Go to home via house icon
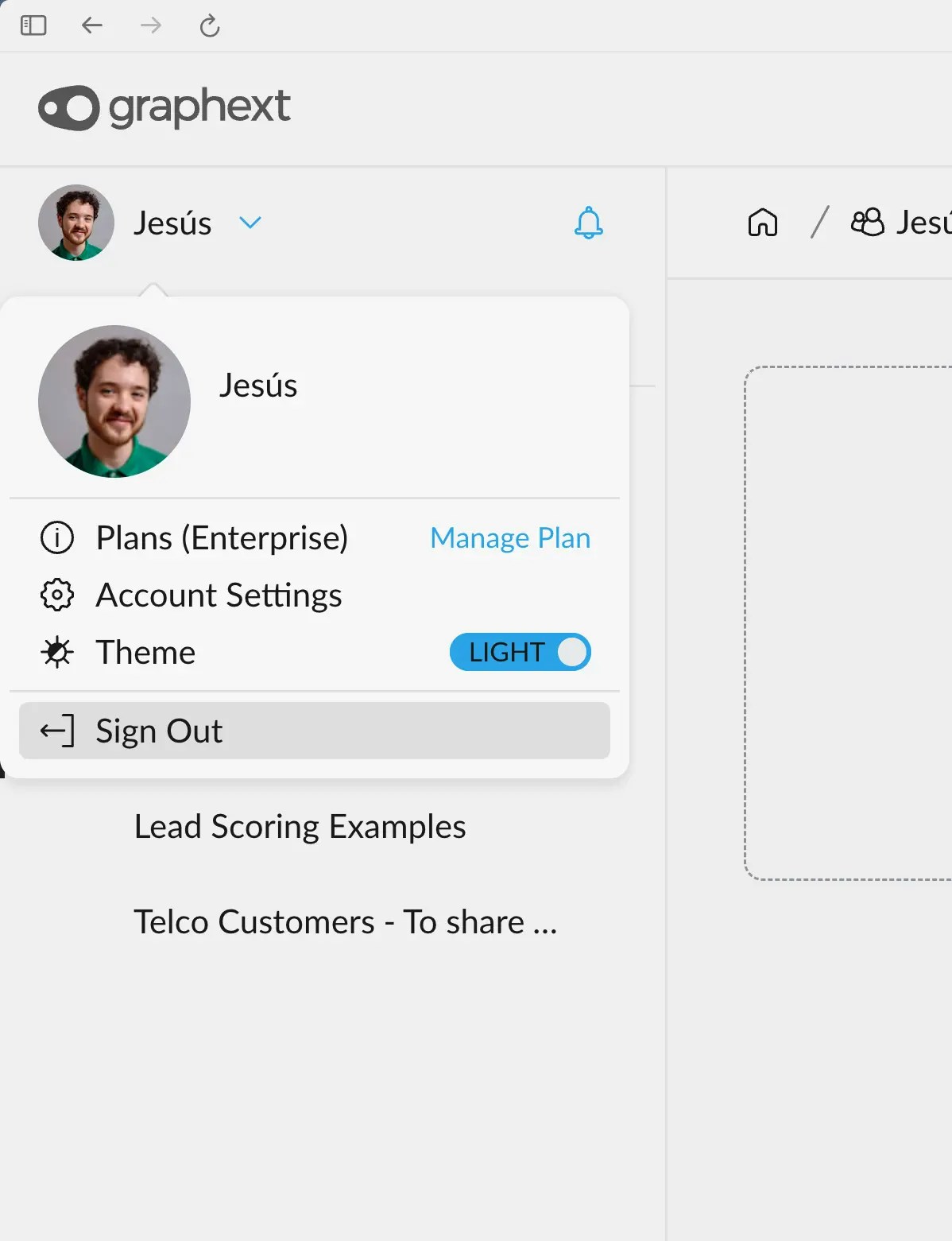 pos(763,223)
